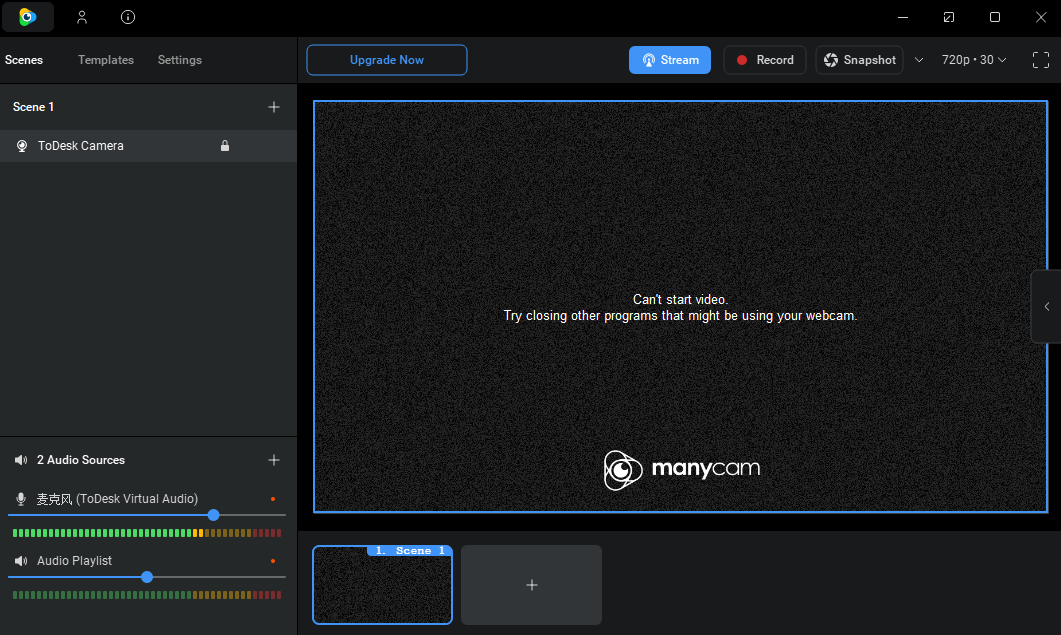Image resolution: width=1061 pixels, height=635 pixels.
Task: Toggle the status dot for Audio Playlist
Action: pyautogui.click(x=273, y=559)
